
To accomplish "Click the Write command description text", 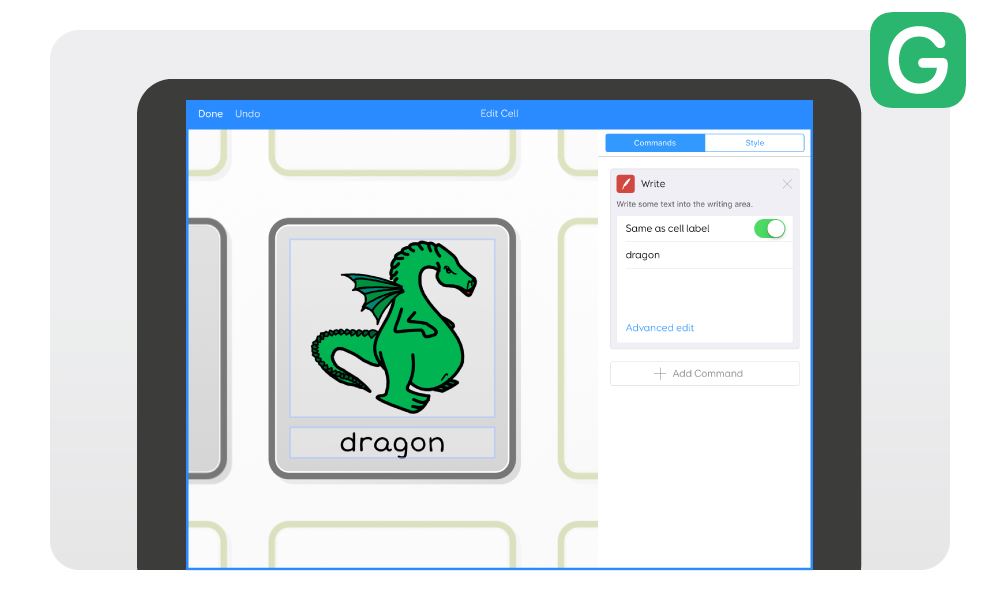I will pos(684,204).
